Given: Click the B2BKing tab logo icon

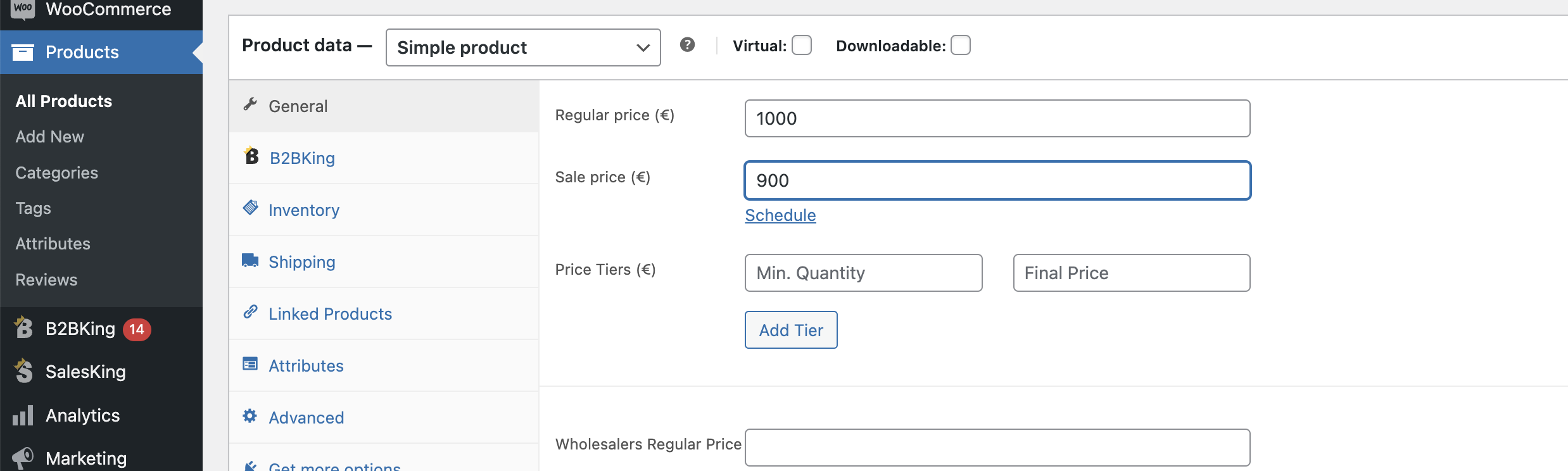Looking at the screenshot, I should pos(251,156).
